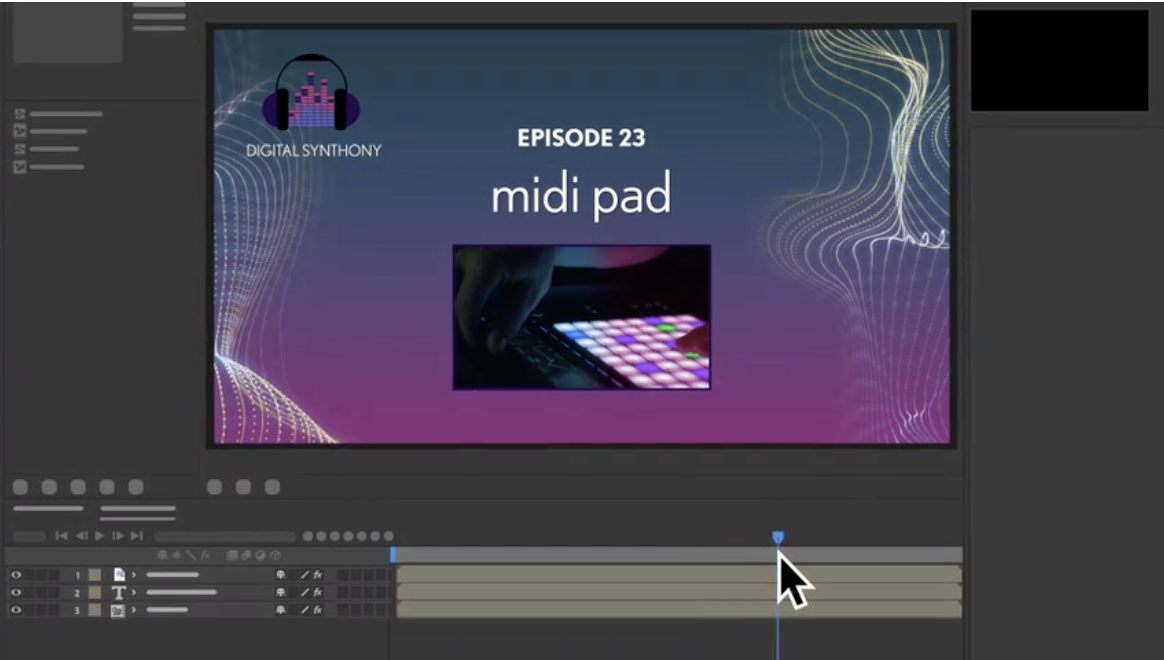This screenshot has height=660, width=1164.
Task: Click the Shy icon in the timeline column header
Action: [163, 555]
